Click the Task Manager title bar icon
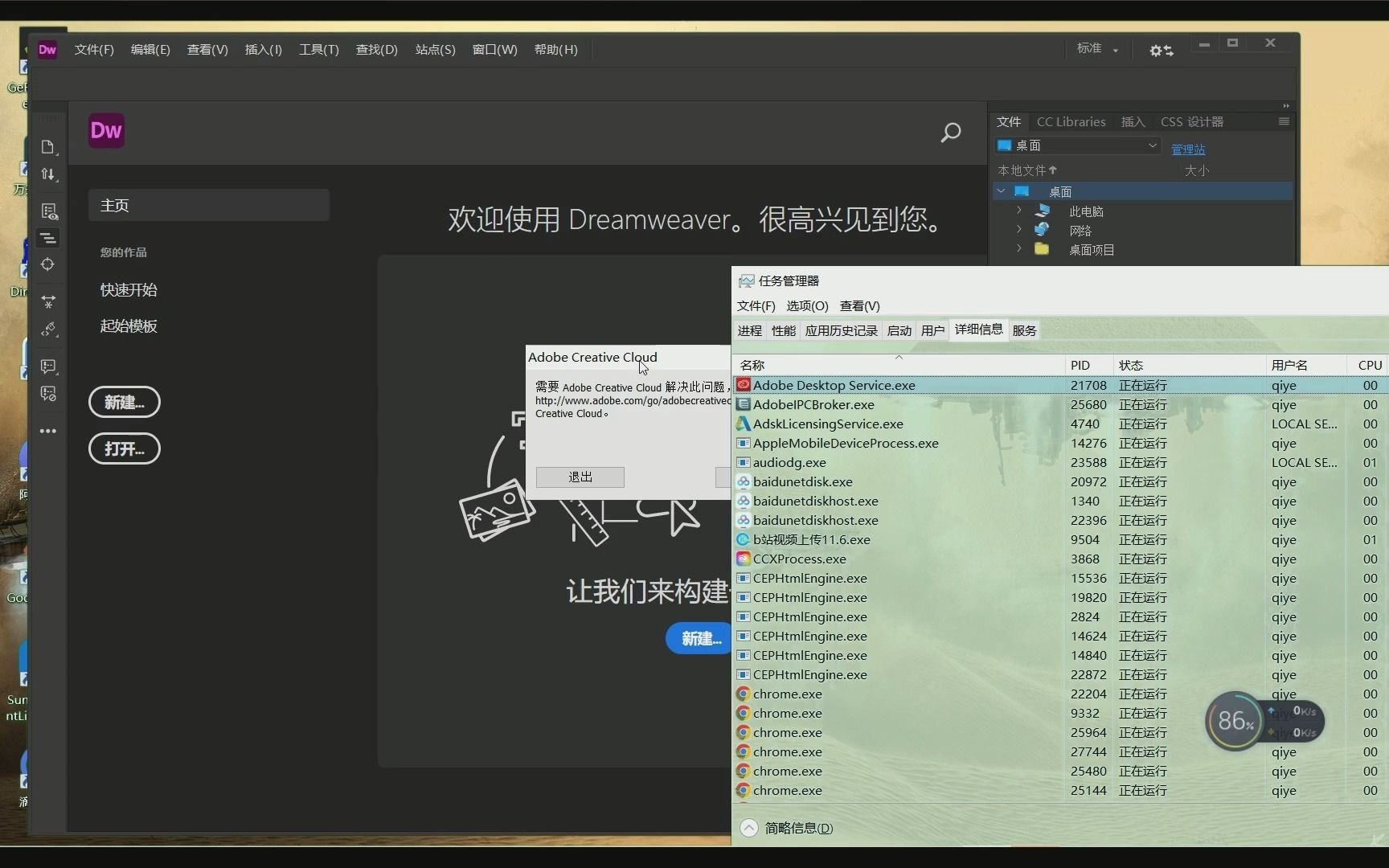Screen dimensions: 1389x868 point(747,280)
